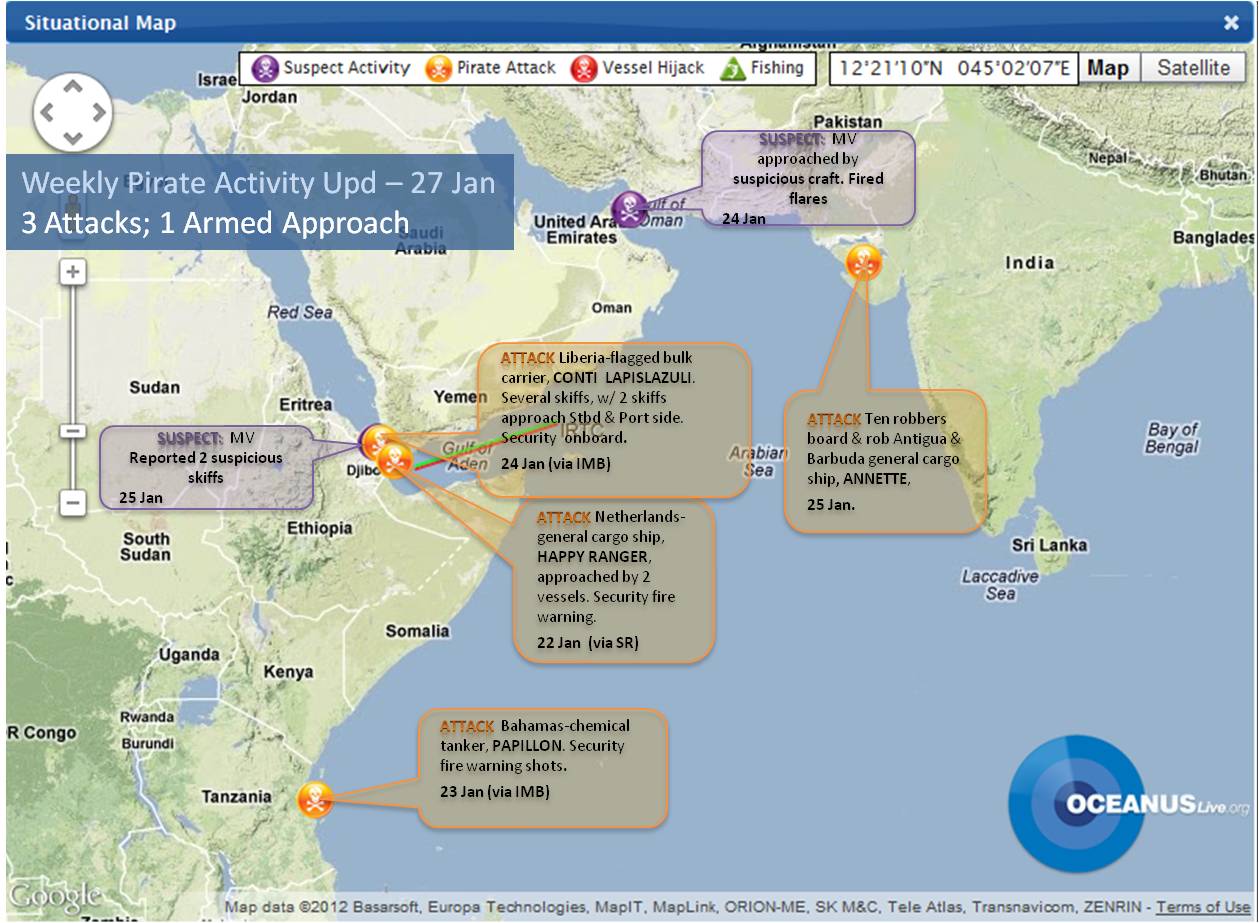
Task: Select the pirate attack marker off India
Action: click(864, 262)
